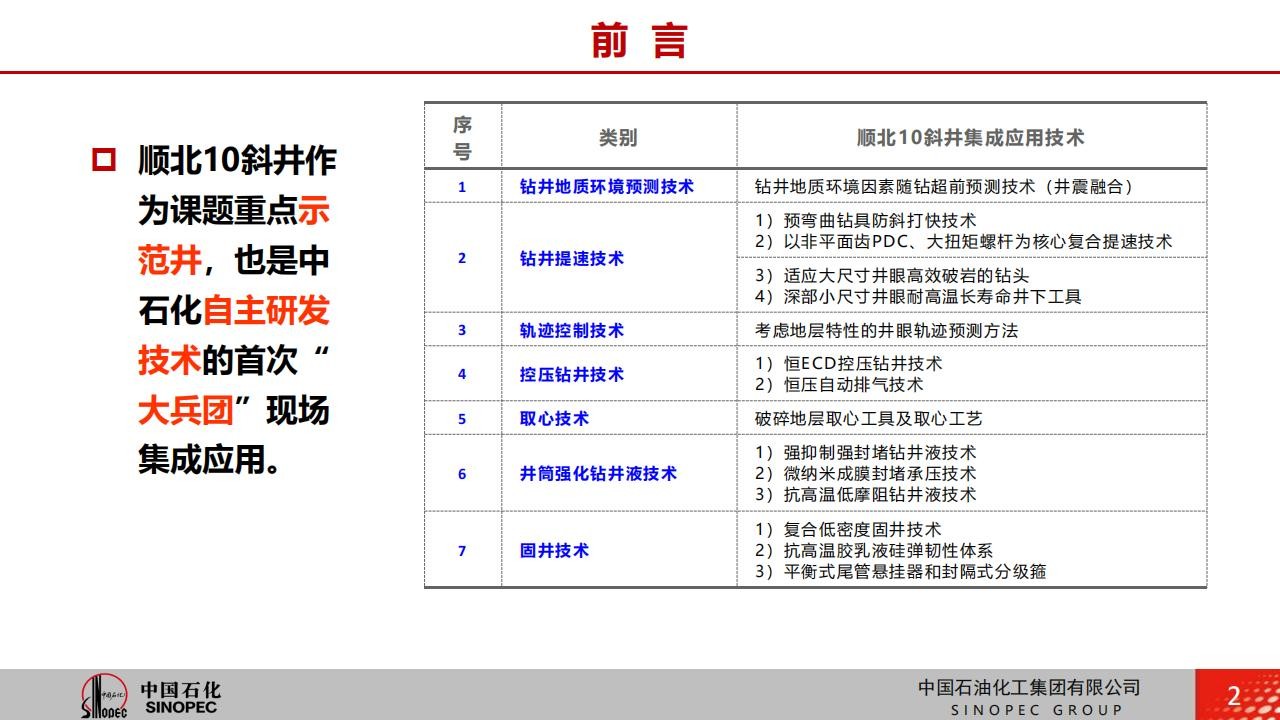Click the Sinopec logo emblem in footer
Screen dimensions: 1280x720
coord(104,696)
